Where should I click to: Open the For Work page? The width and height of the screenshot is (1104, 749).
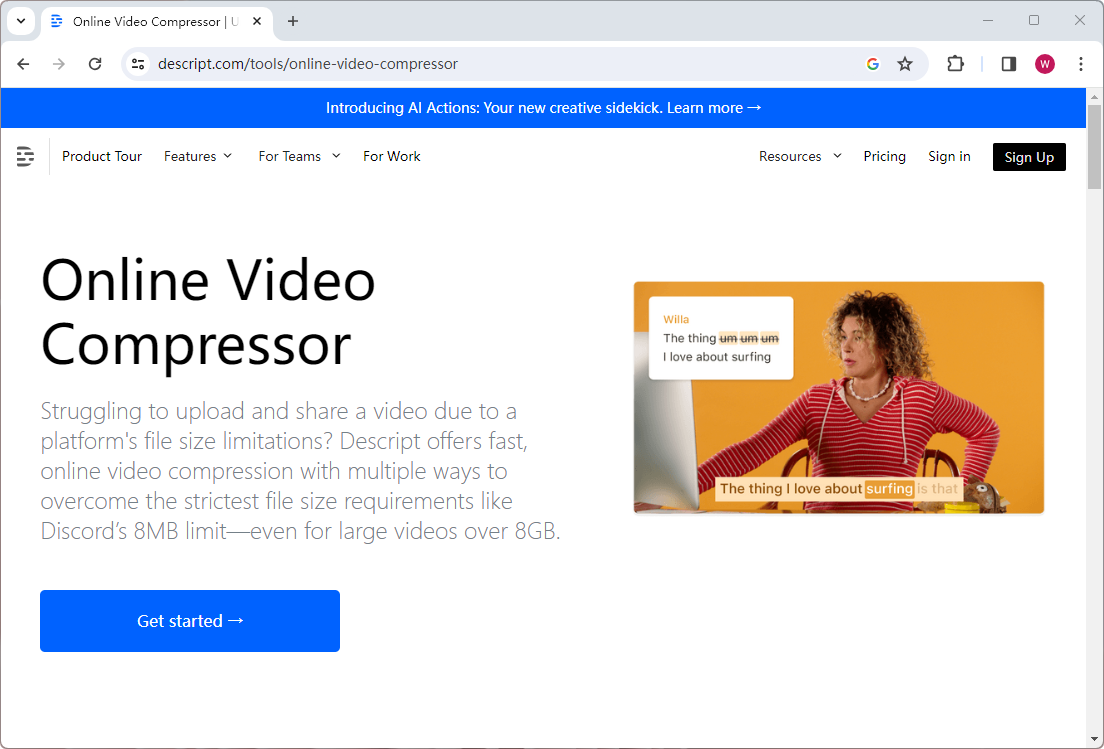coord(391,156)
